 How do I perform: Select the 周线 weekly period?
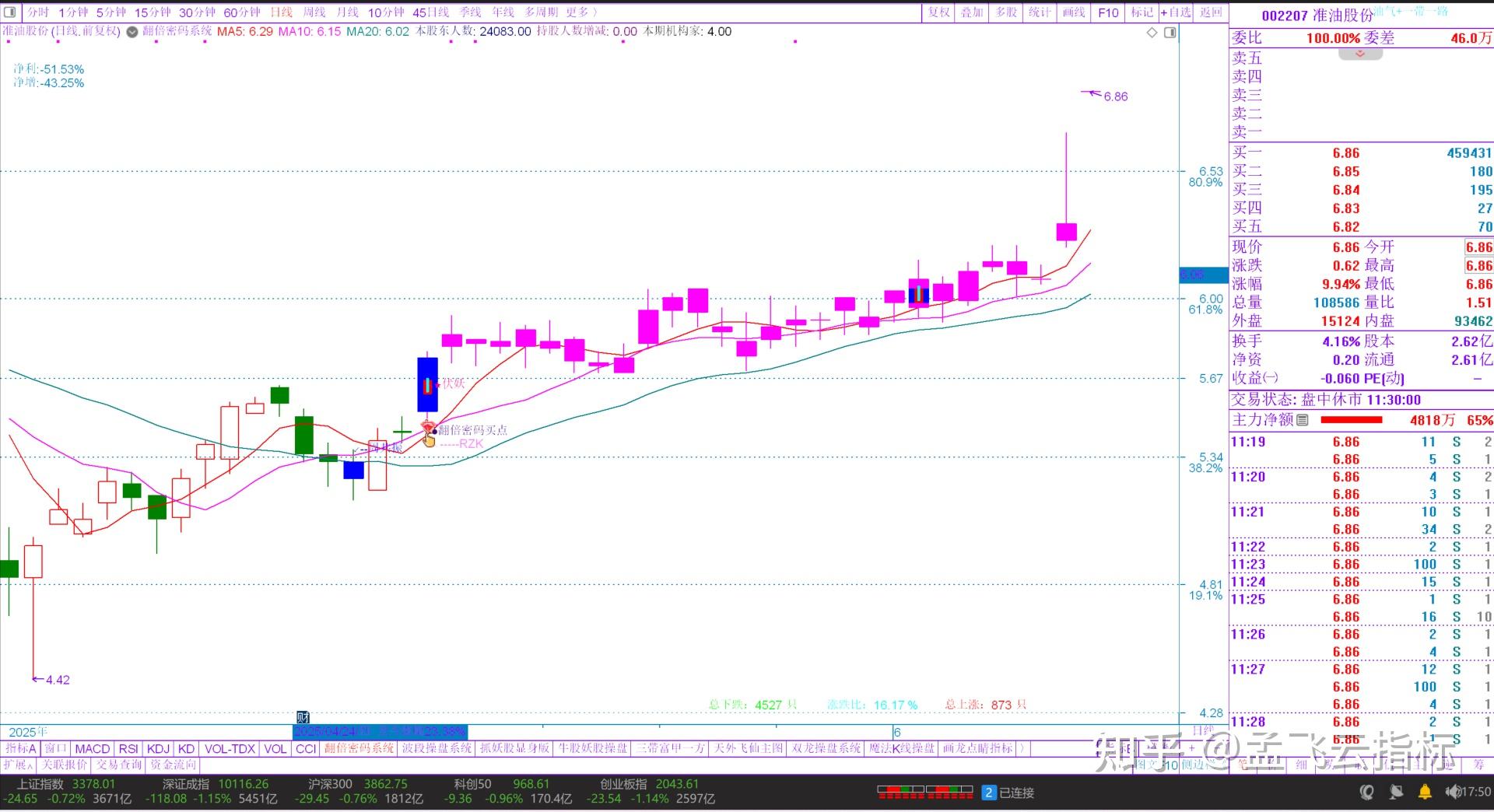pos(314,12)
